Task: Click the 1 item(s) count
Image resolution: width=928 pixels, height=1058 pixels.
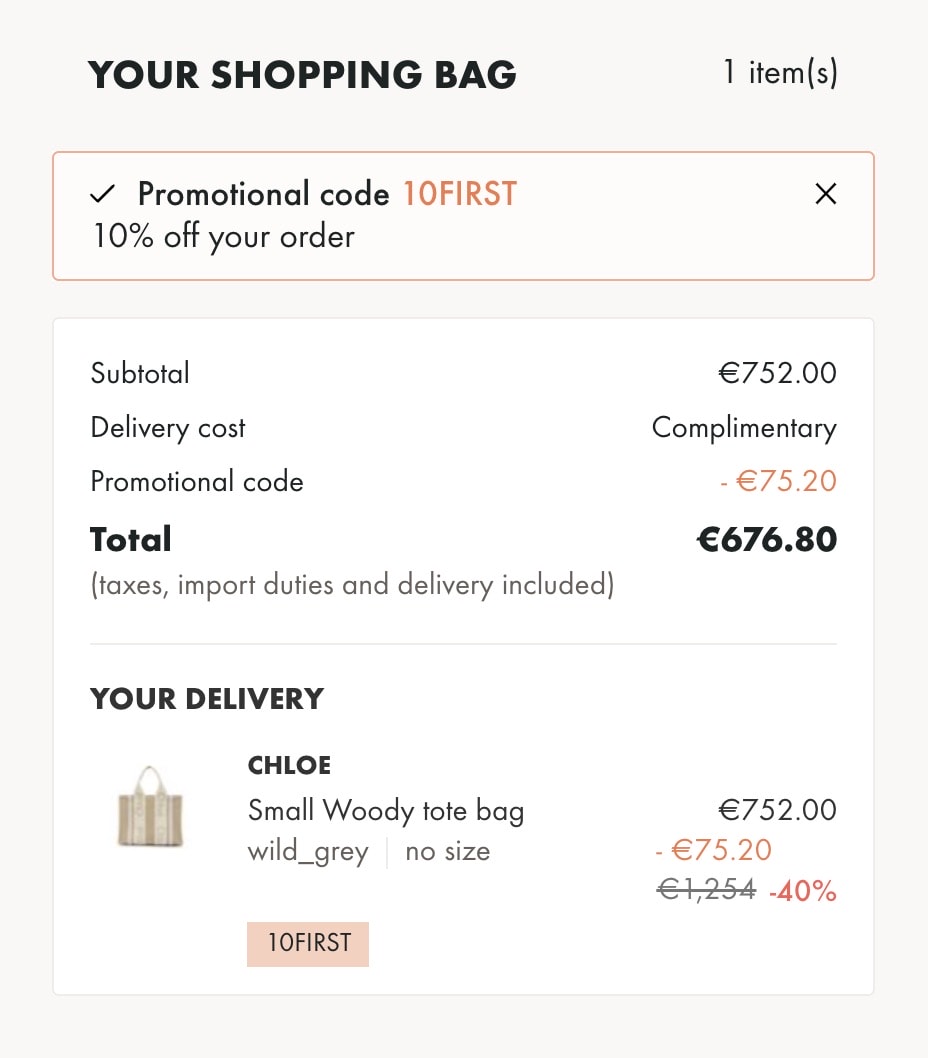Action: pyautogui.click(x=780, y=73)
